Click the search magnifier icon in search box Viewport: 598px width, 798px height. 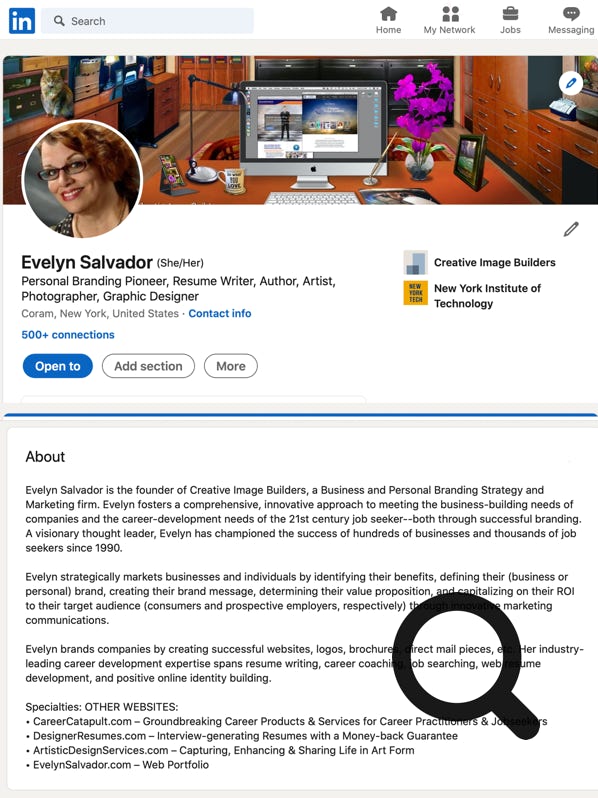59,21
